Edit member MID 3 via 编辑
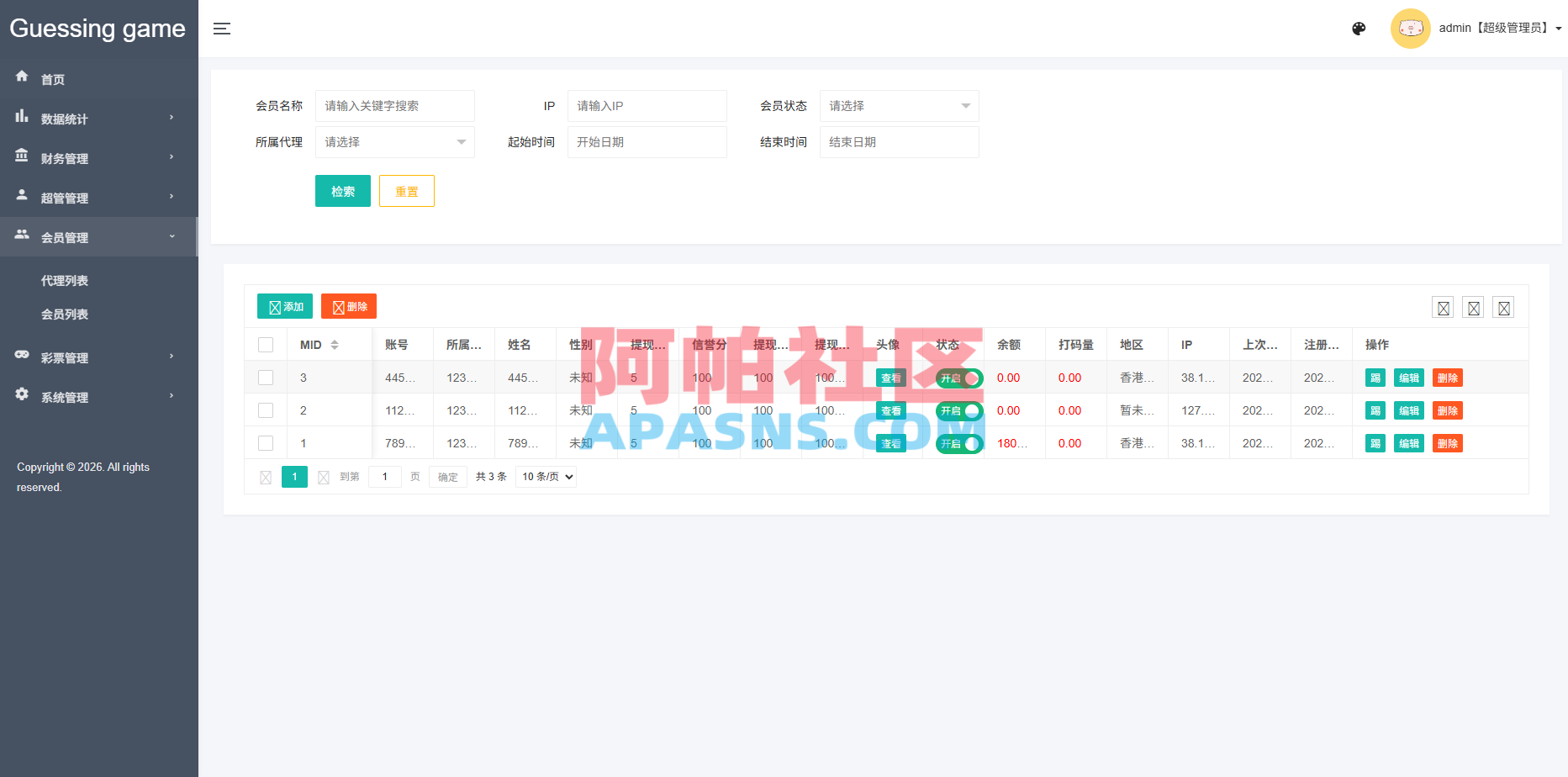Viewport: 1568px width, 777px height. 1409,378
